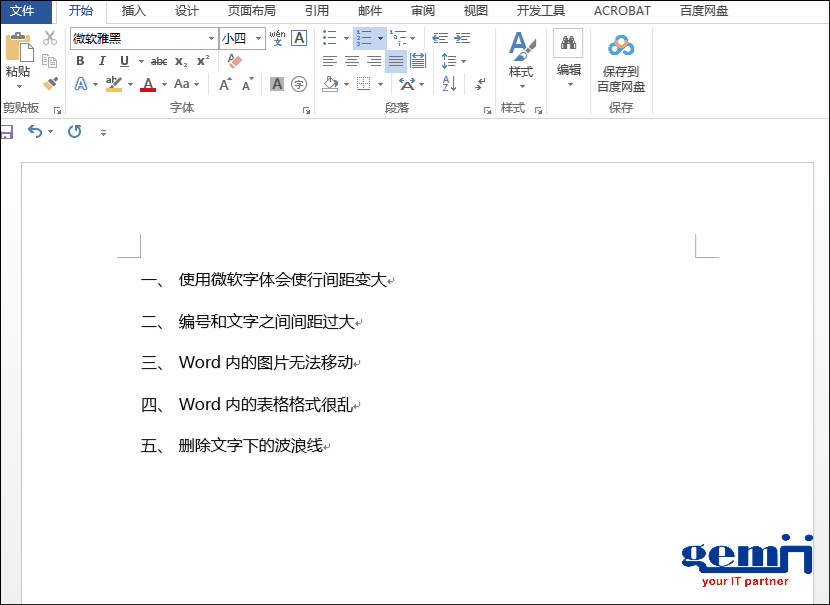Viewport: 830px width, 605px height.
Task: Click the 文件 file button
Action: [x=22, y=11]
